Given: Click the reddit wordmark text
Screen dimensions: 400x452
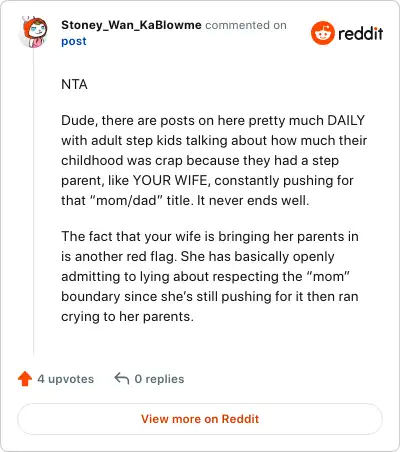Looking at the screenshot, I should (360, 33).
